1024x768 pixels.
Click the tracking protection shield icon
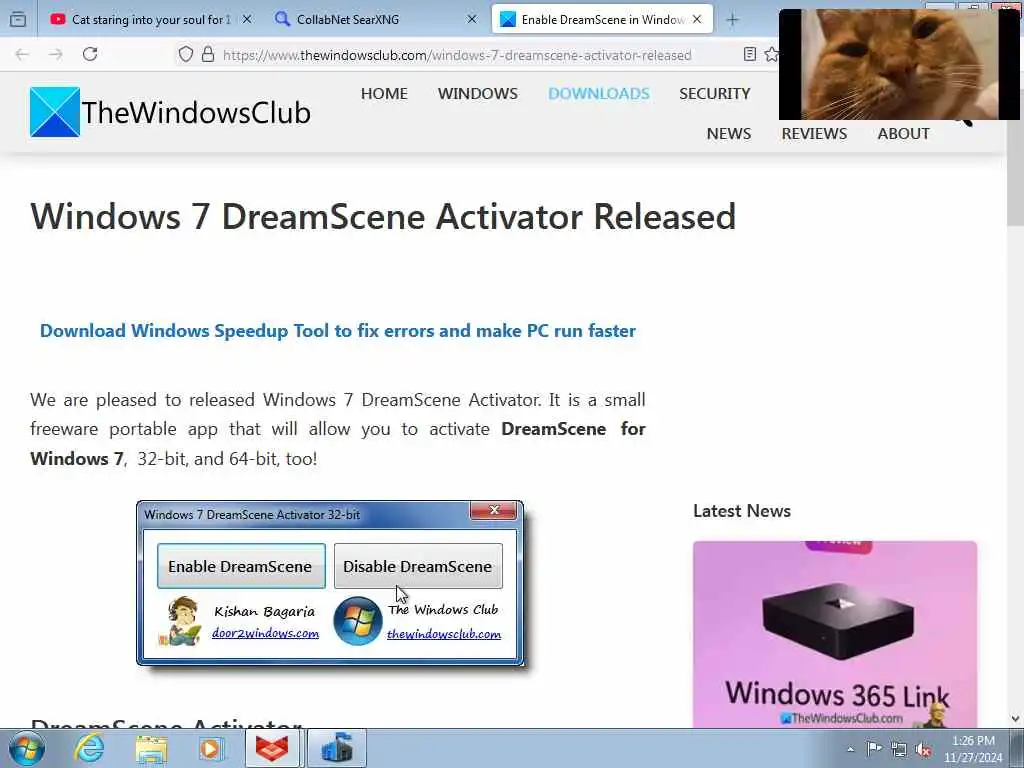click(x=186, y=55)
